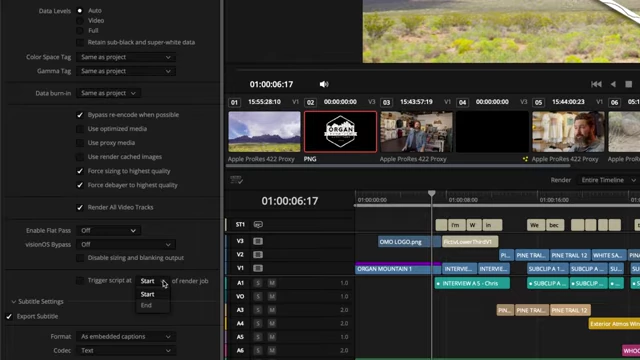Image resolution: width=640 pixels, height=360 pixels.
Task: Open Enable Flat Pass dropdown
Action: [x=108, y=231]
